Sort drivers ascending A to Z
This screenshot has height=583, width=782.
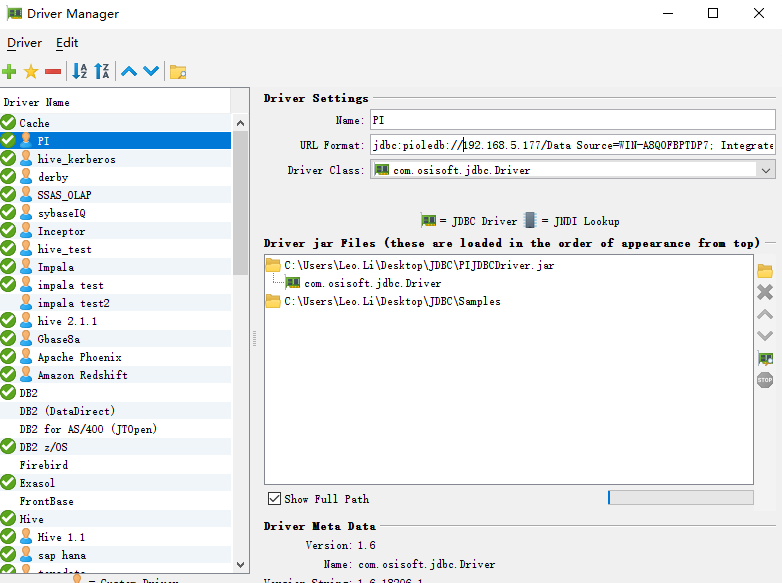coord(80,72)
